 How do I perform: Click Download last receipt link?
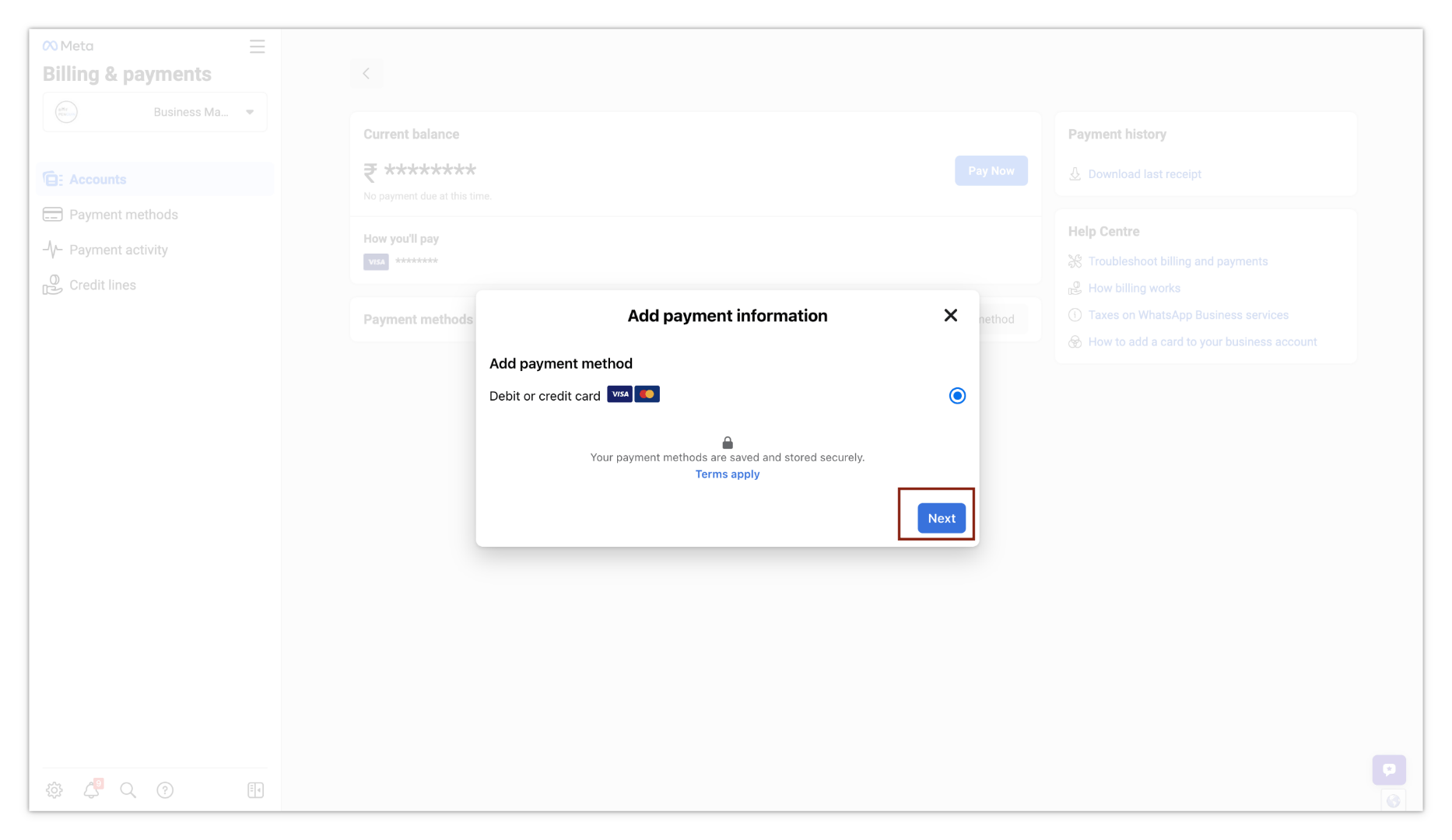(x=1144, y=174)
